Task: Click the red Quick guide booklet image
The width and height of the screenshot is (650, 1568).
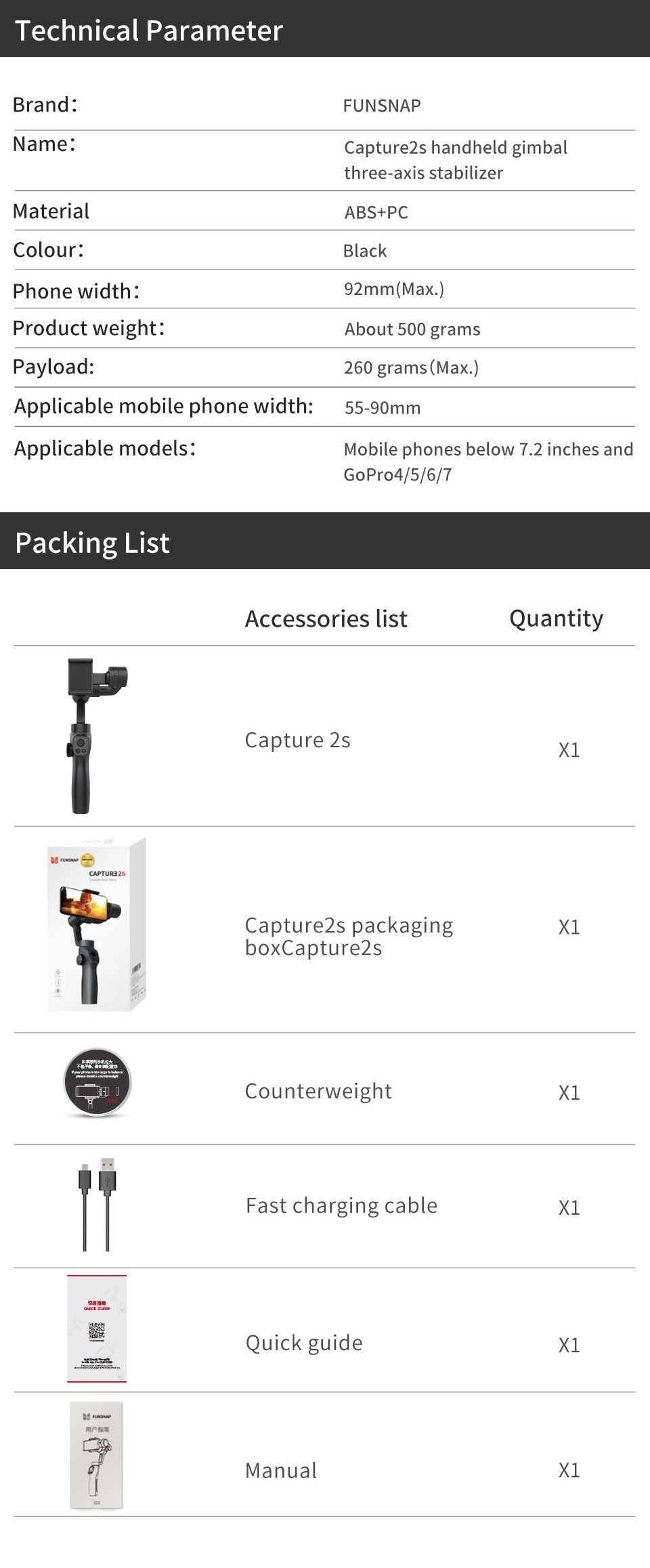Action: [x=97, y=1328]
